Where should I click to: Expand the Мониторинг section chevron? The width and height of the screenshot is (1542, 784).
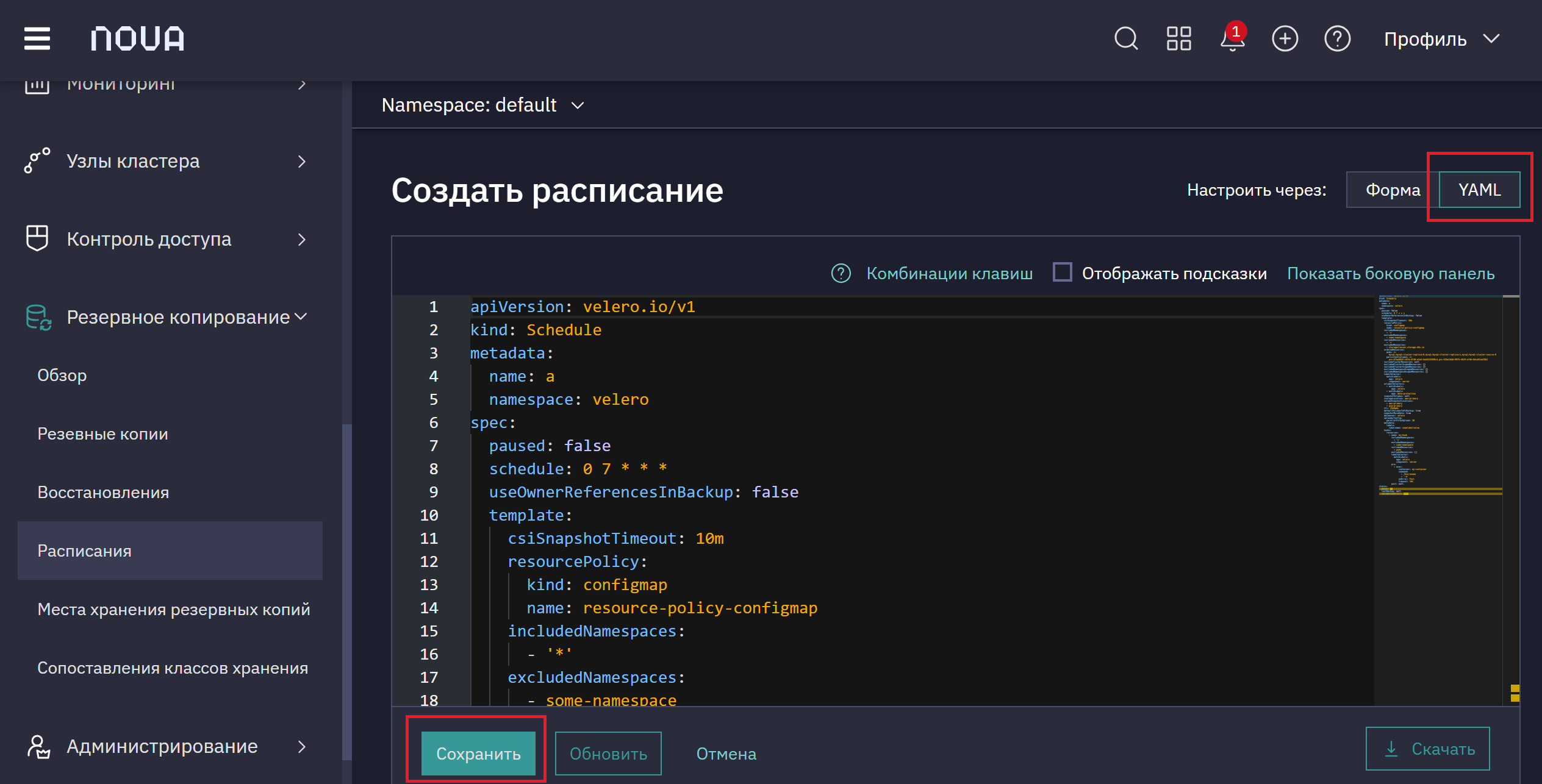click(x=301, y=85)
